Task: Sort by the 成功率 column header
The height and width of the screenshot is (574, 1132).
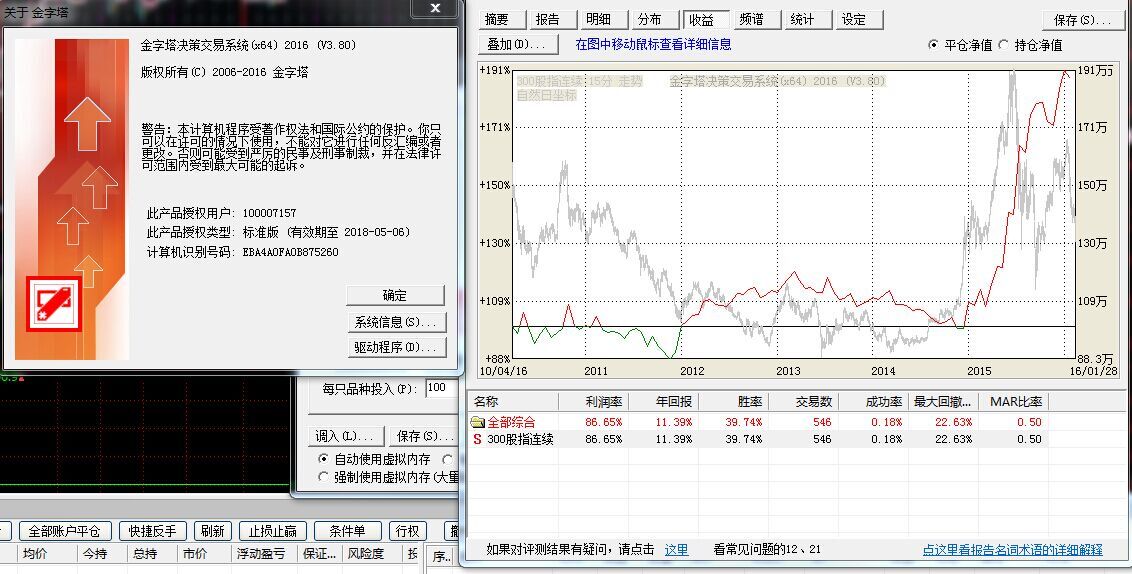Action: pyautogui.click(x=873, y=401)
